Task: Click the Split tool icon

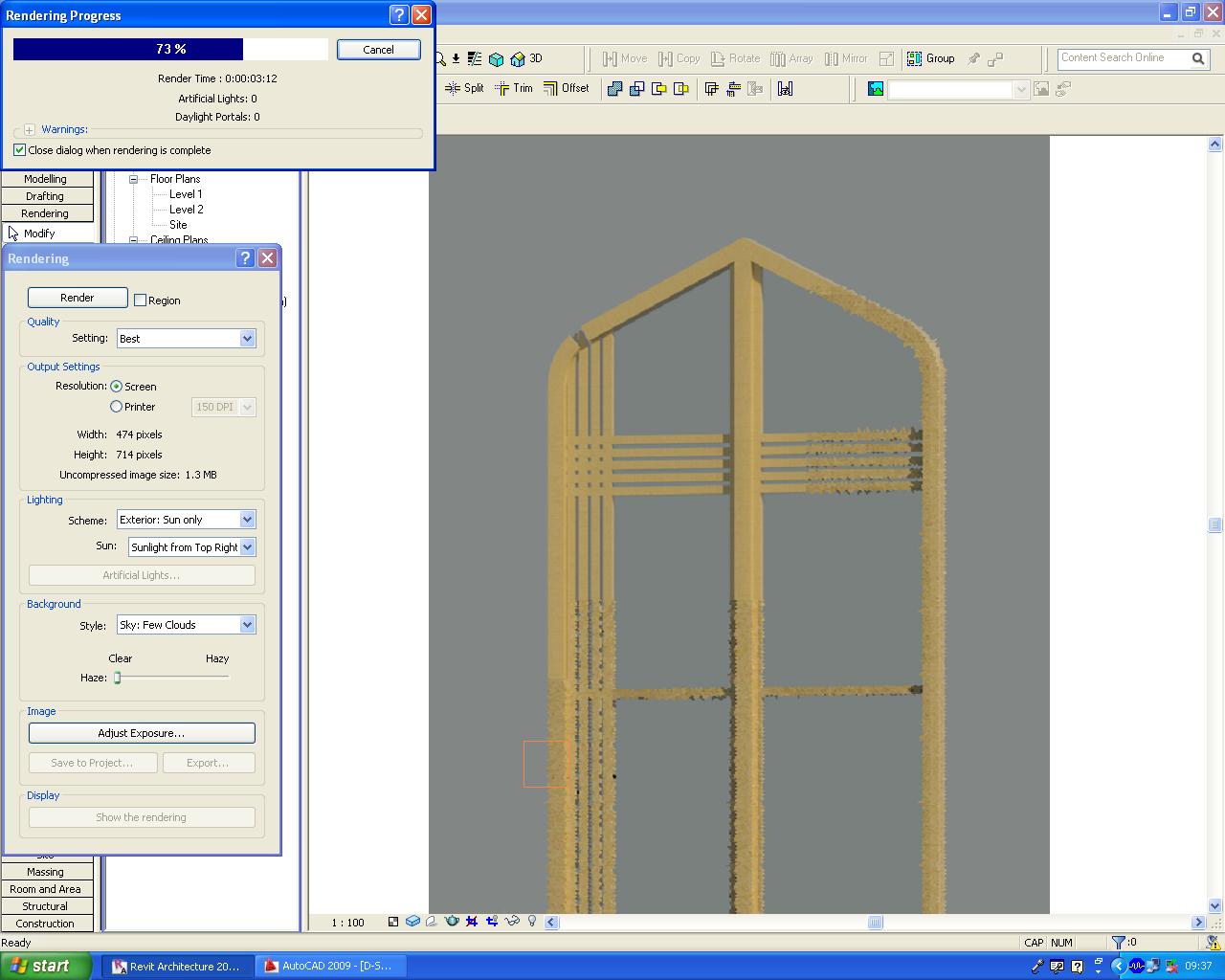Action: (453, 88)
